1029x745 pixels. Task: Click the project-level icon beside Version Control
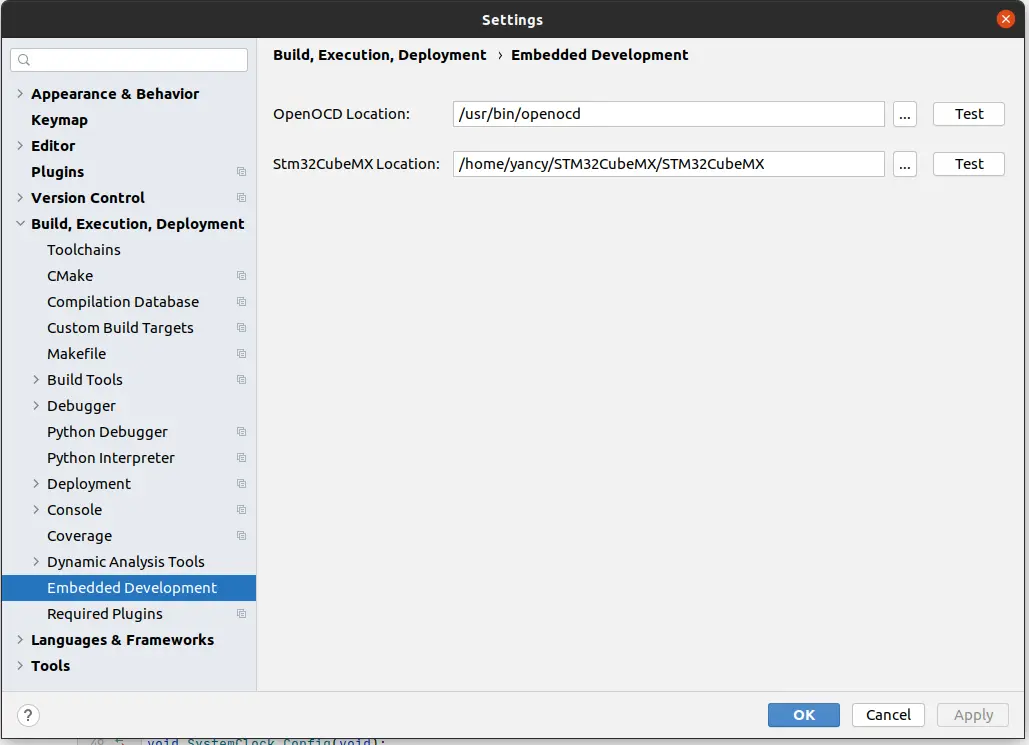coord(242,198)
